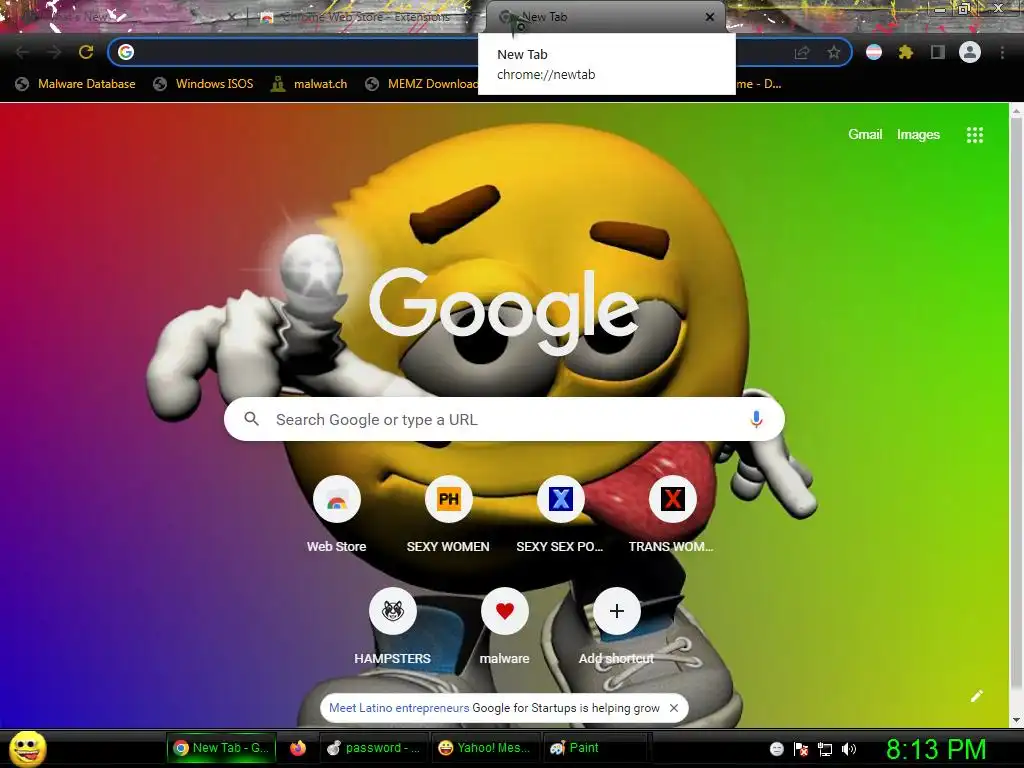Open the striped flag extension icon

tap(874, 52)
